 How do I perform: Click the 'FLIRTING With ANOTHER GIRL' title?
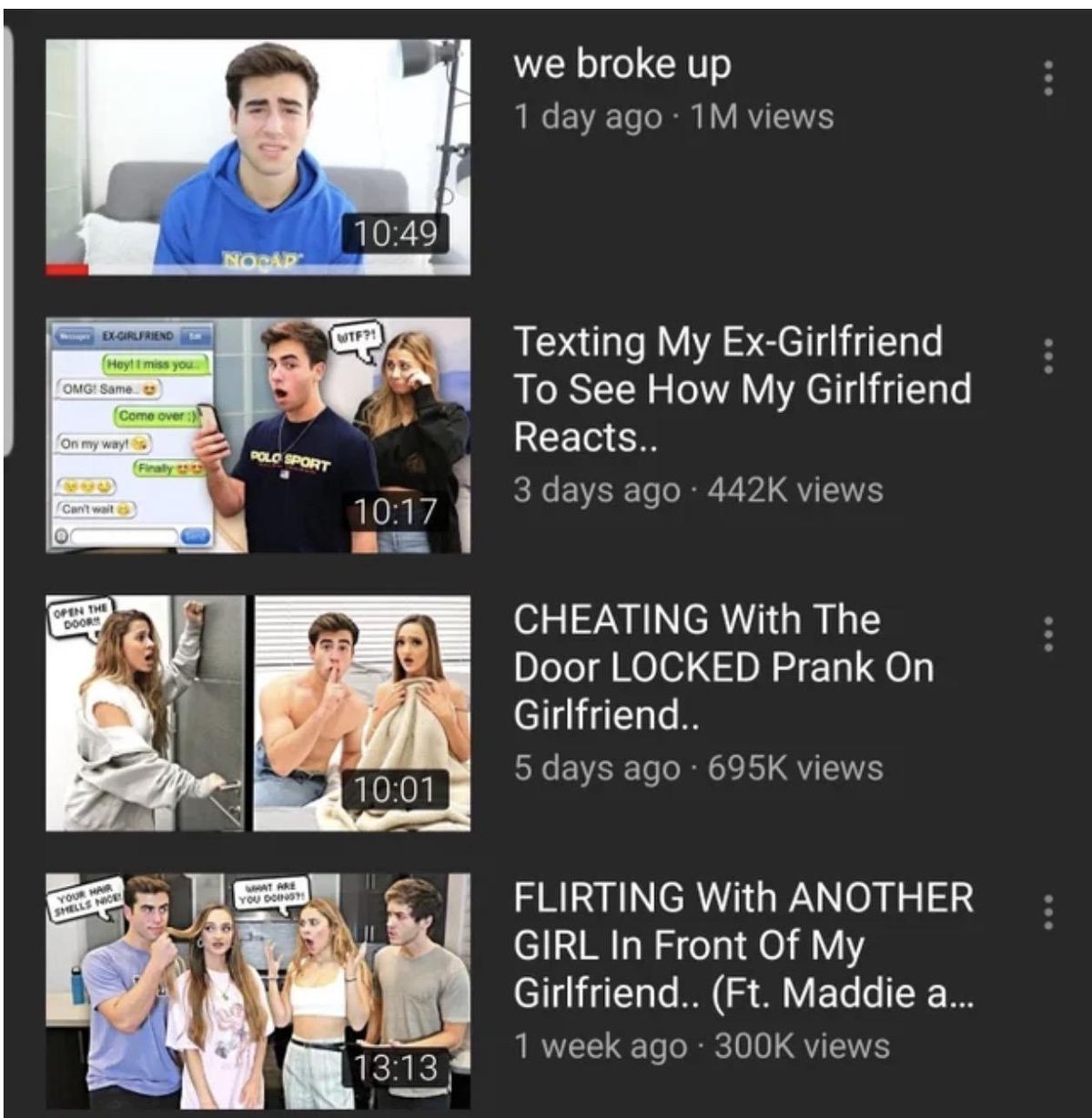tap(743, 945)
